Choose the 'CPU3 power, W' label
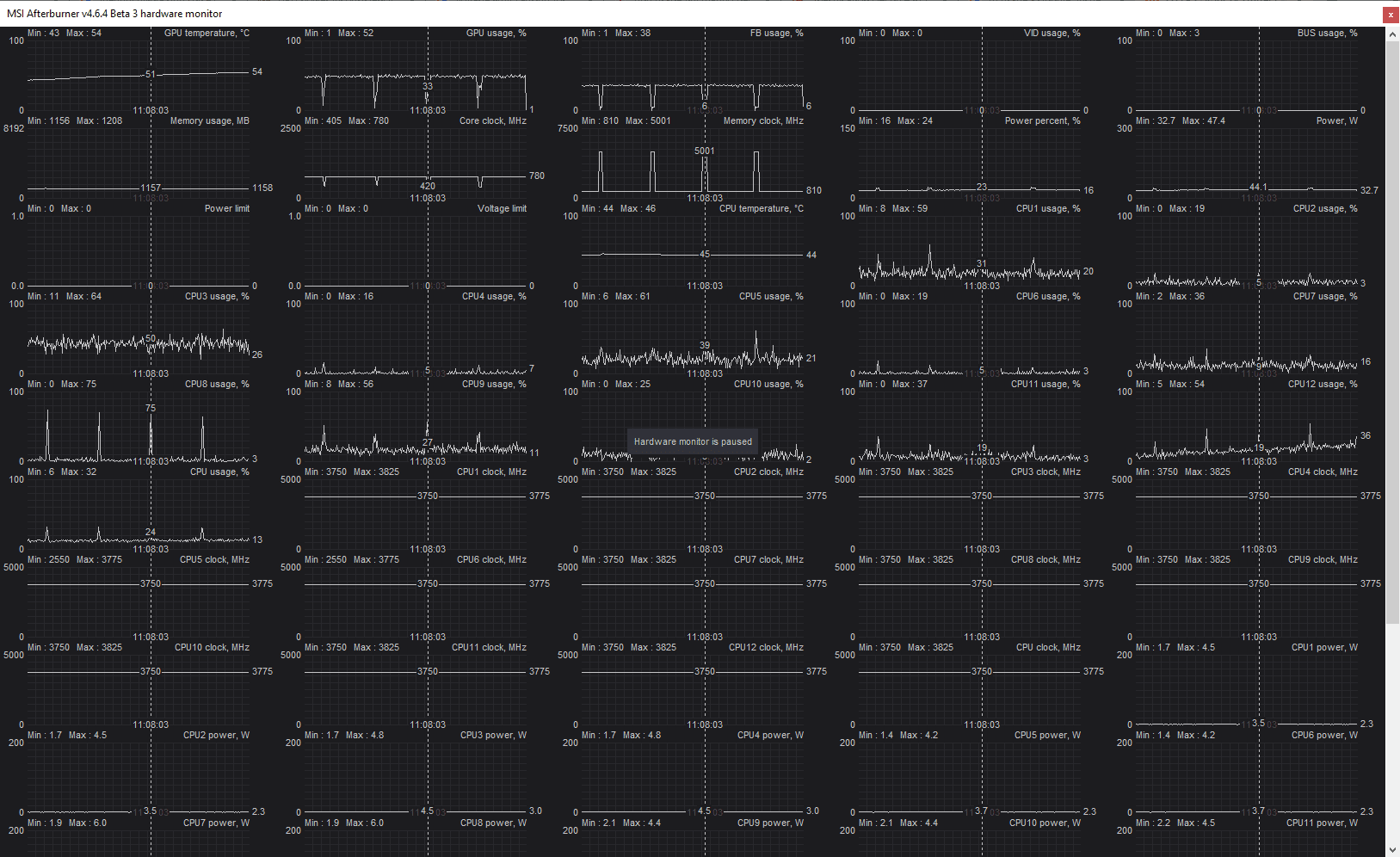 (x=493, y=735)
